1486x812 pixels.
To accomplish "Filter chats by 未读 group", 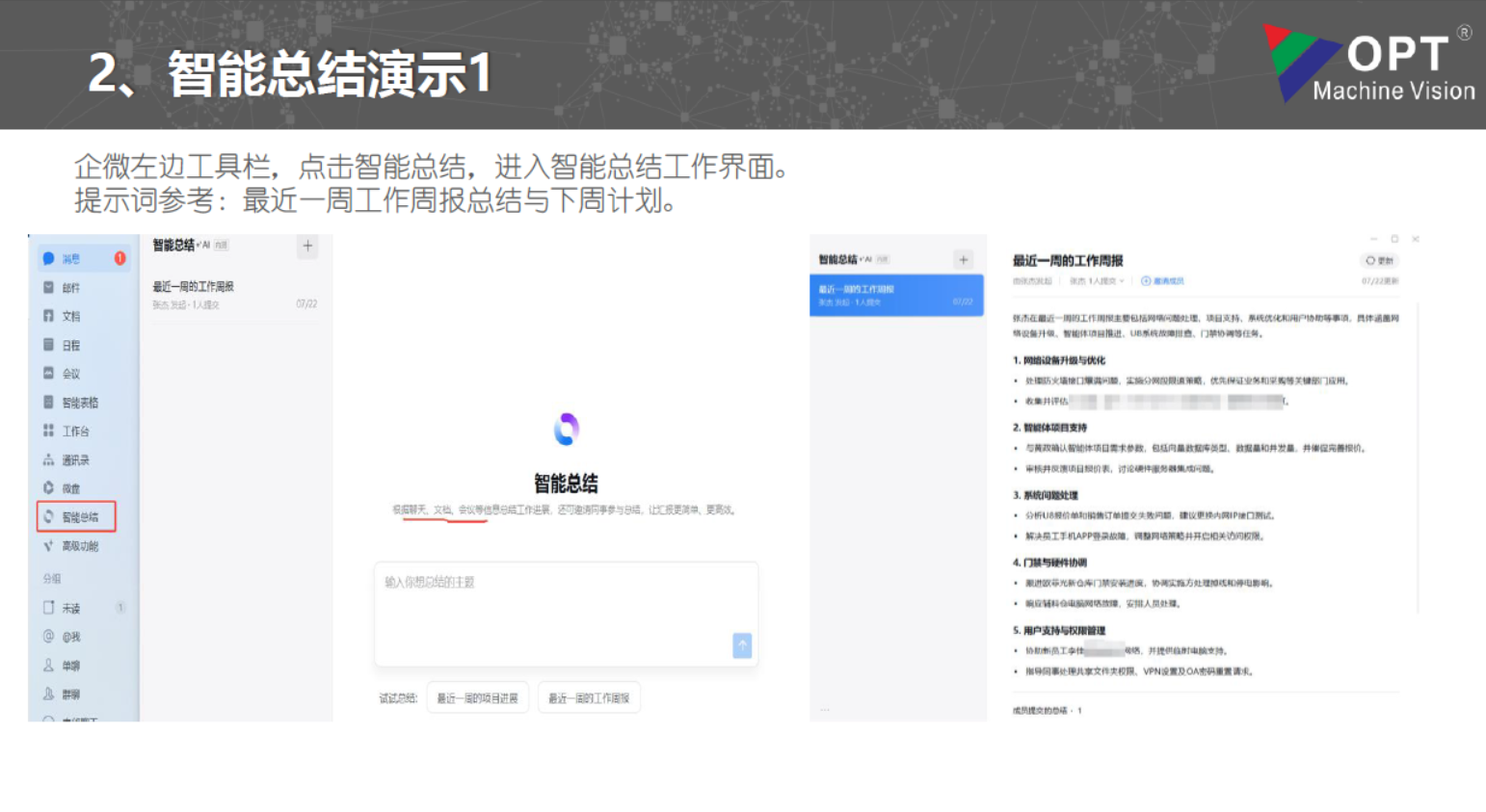I will click(x=82, y=608).
